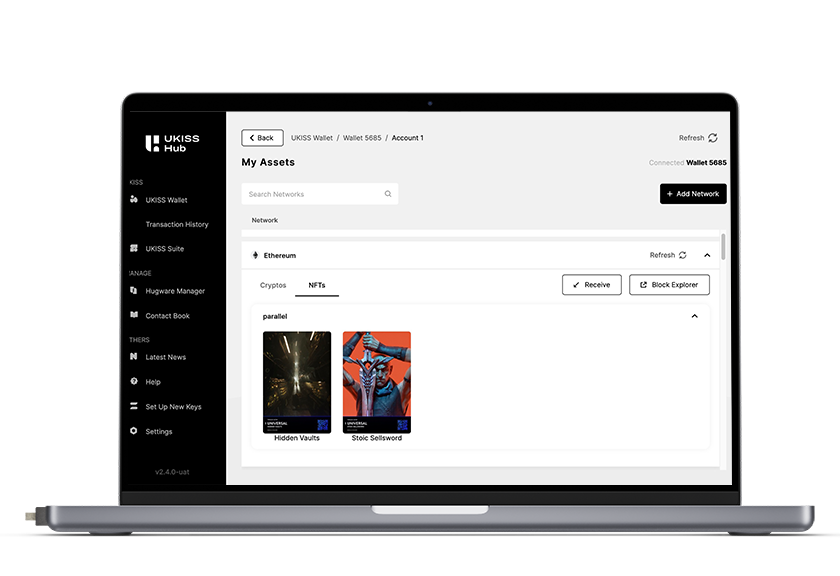The height and width of the screenshot is (576, 840).
Task: Click the UKISS Suite sidebar icon
Action: click(x=133, y=248)
